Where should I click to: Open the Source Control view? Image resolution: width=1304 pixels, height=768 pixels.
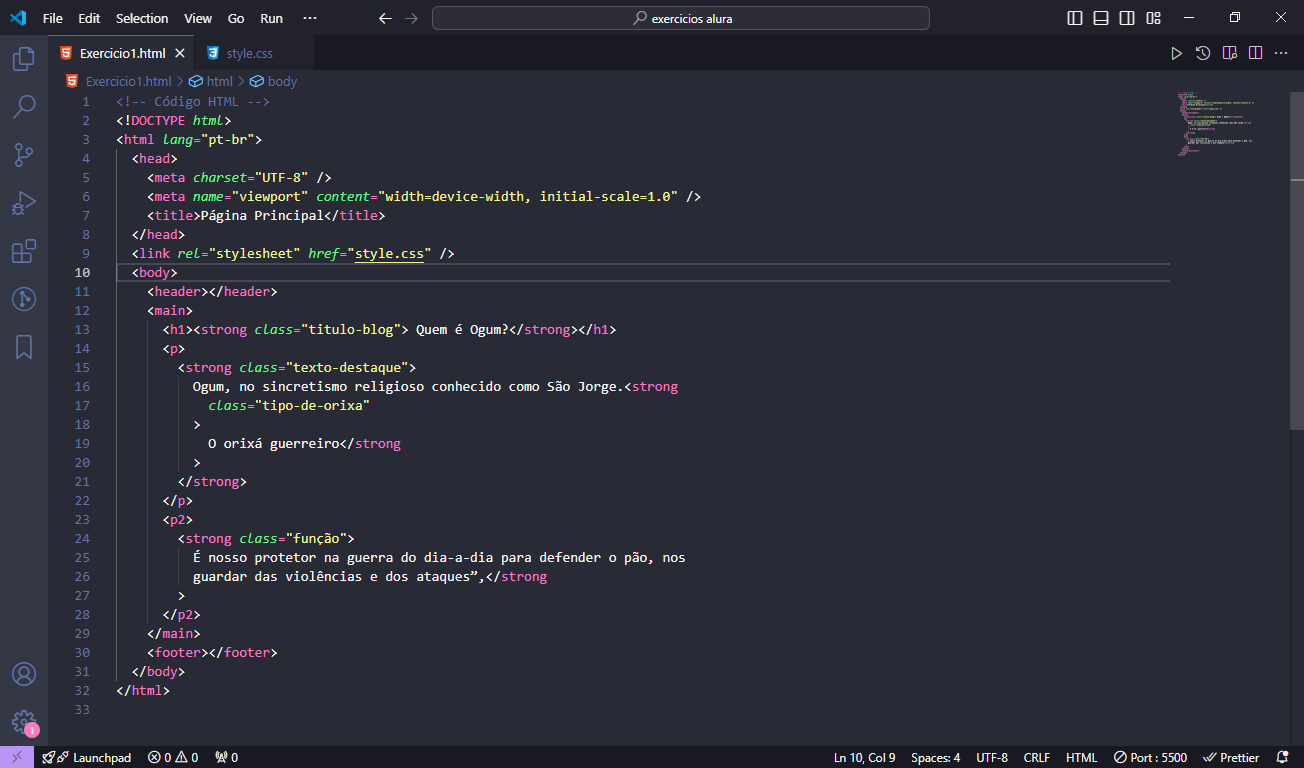(24, 155)
